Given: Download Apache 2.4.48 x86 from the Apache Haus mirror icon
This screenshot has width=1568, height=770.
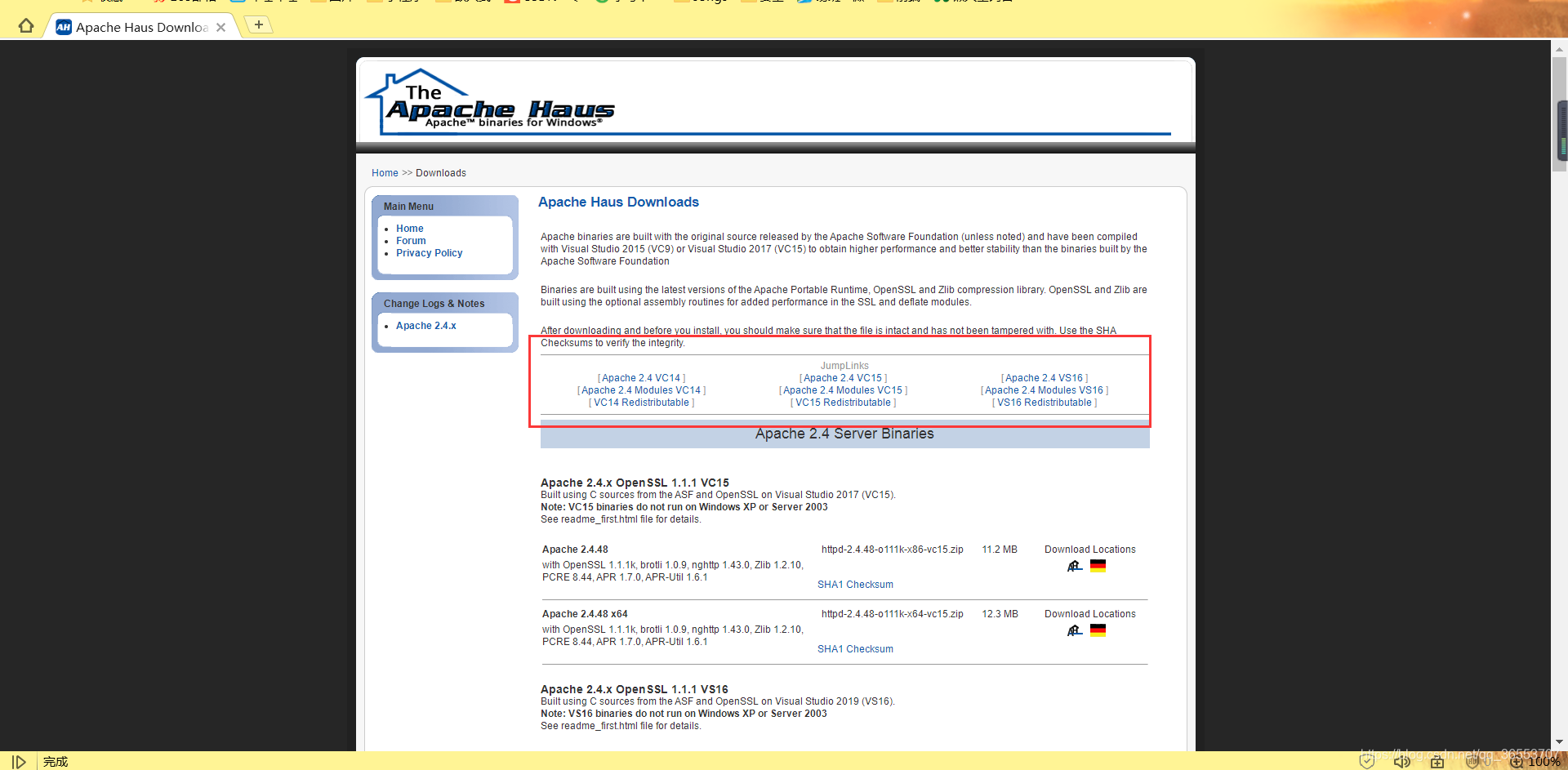Looking at the screenshot, I should (1075, 566).
